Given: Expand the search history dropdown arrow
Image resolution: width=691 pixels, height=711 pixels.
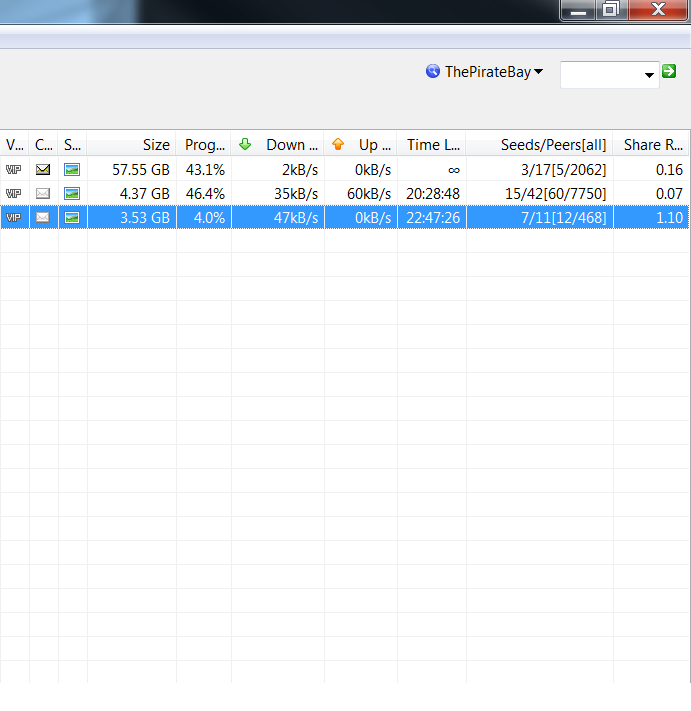Looking at the screenshot, I should coord(649,75).
